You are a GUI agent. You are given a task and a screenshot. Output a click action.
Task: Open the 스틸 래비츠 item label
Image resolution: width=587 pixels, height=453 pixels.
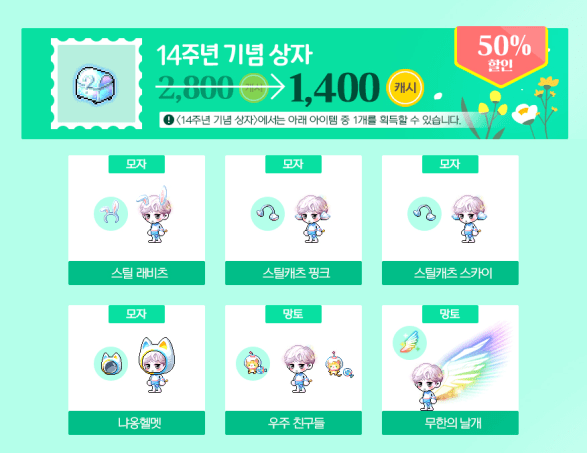(x=137, y=273)
